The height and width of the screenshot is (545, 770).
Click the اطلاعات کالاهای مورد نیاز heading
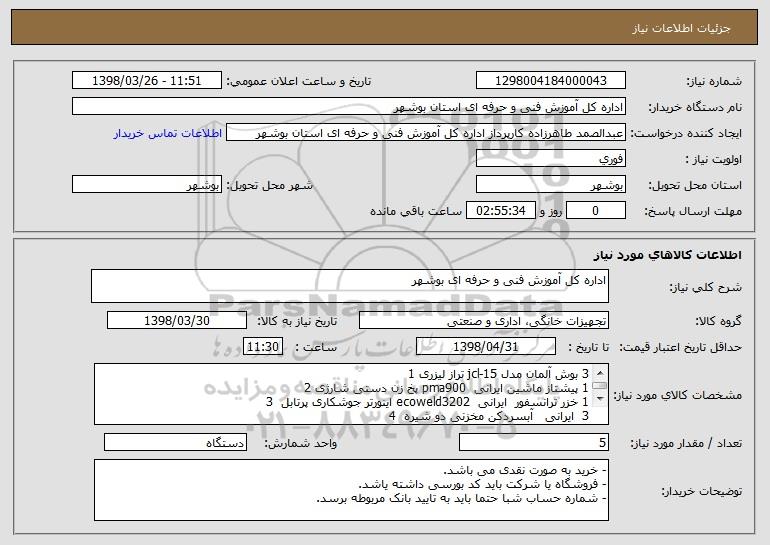(667, 254)
